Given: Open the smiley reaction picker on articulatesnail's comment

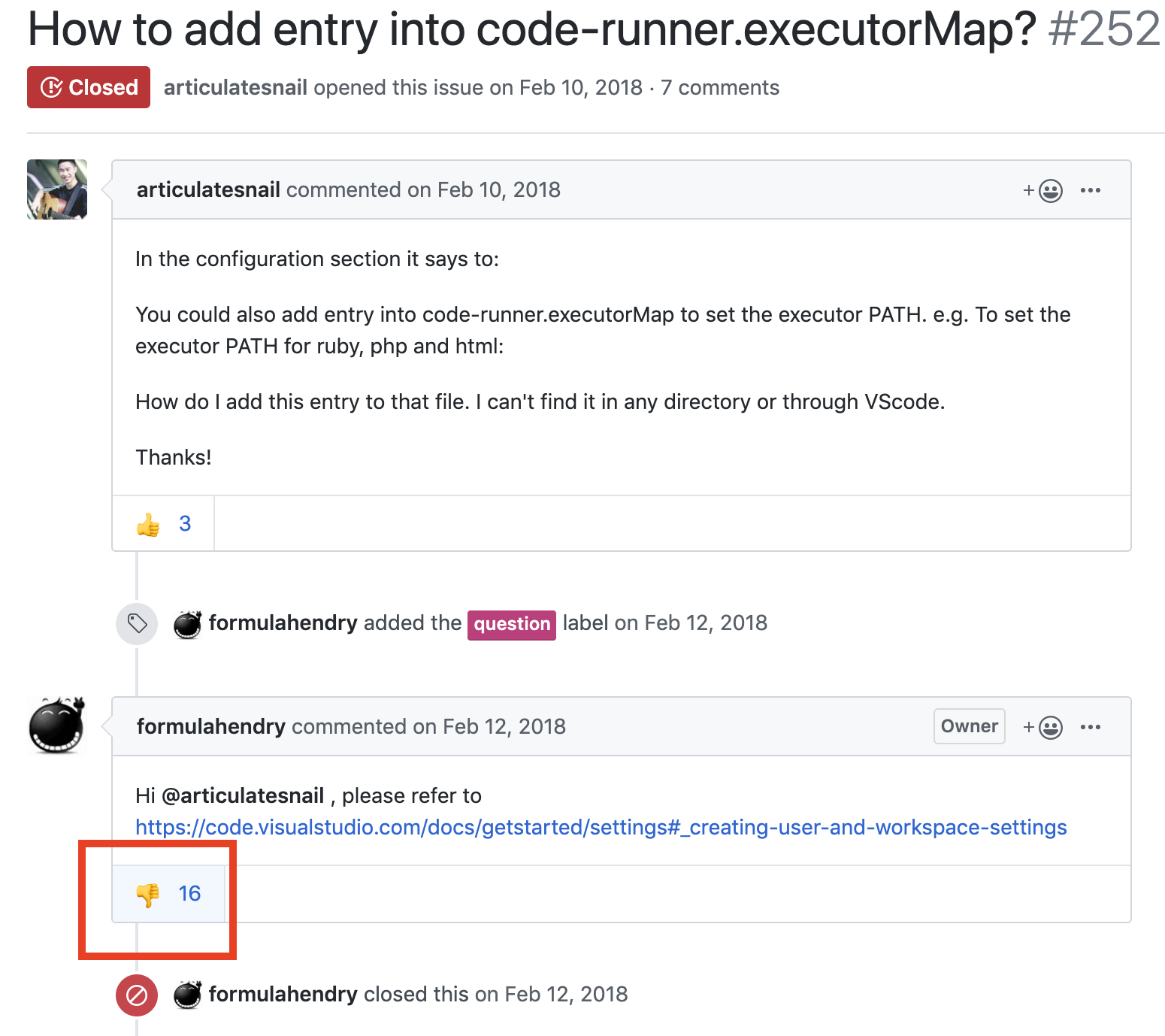Looking at the screenshot, I should click(x=1050, y=190).
